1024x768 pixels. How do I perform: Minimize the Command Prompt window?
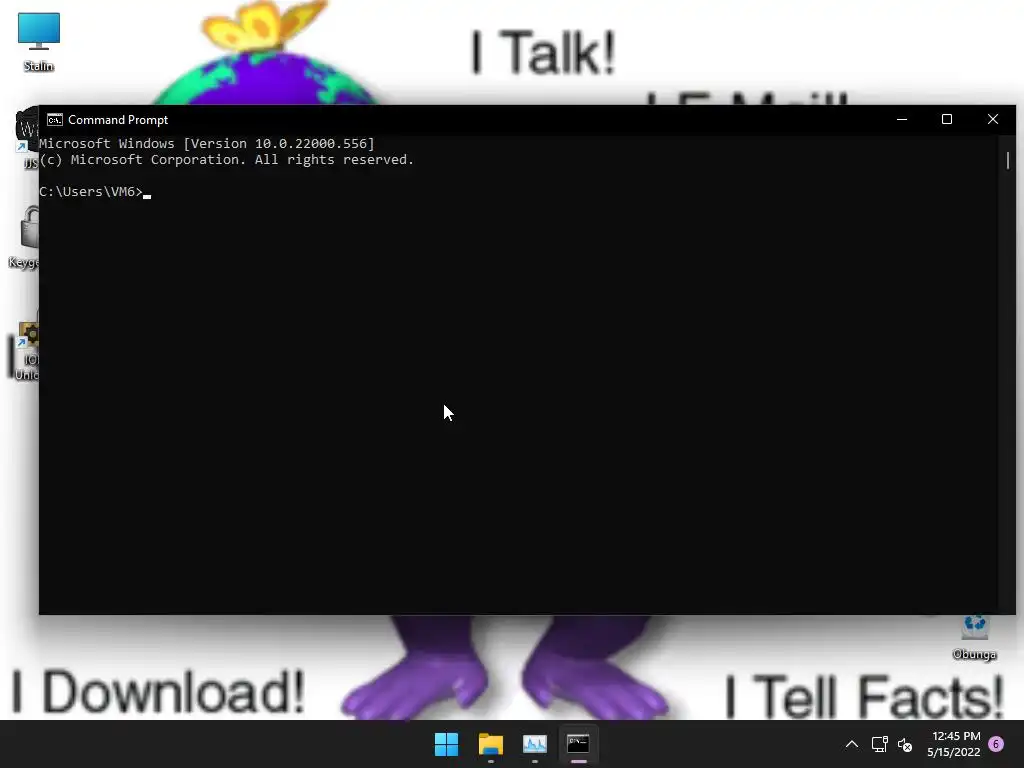(902, 120)
